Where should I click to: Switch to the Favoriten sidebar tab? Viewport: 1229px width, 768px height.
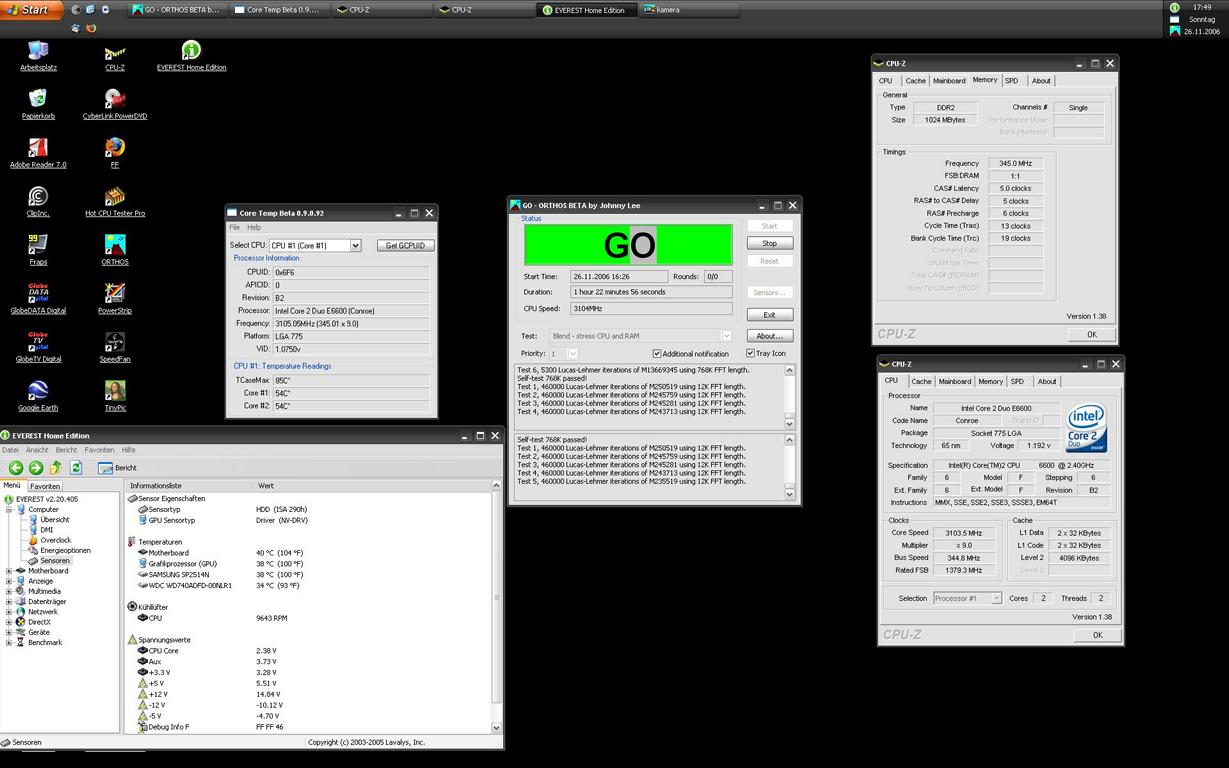click(45, 486)
